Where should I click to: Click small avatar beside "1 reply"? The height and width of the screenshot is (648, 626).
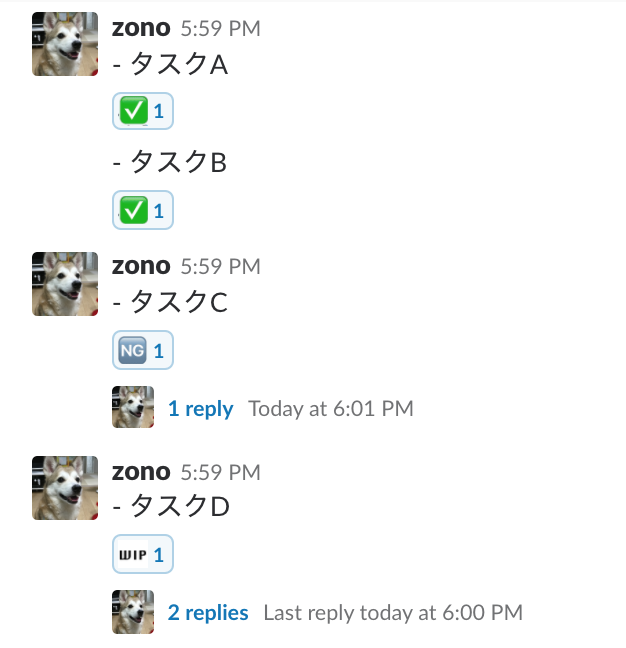click(x=133, y=408)
